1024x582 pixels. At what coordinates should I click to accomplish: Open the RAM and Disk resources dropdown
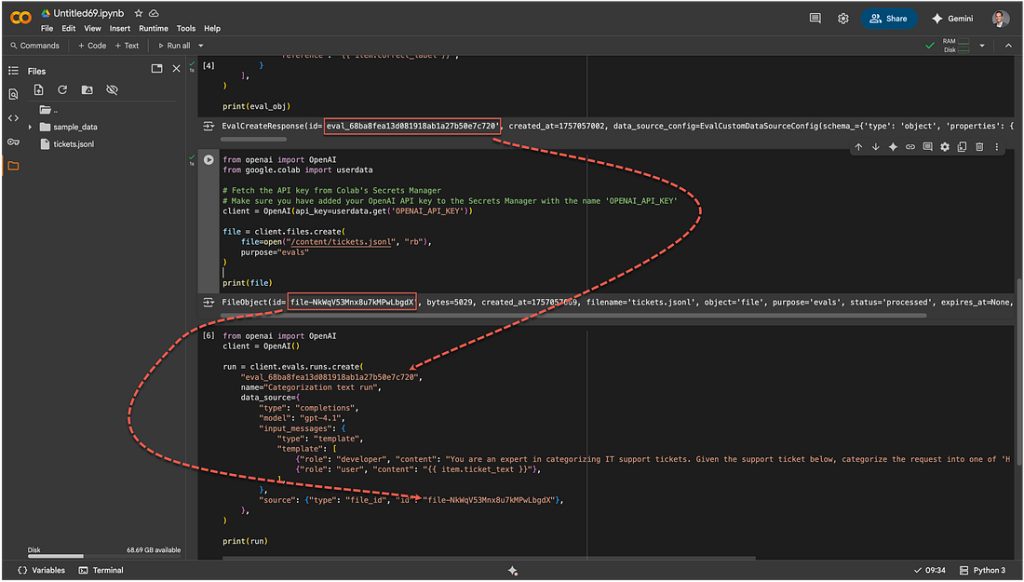click(982, 45)
